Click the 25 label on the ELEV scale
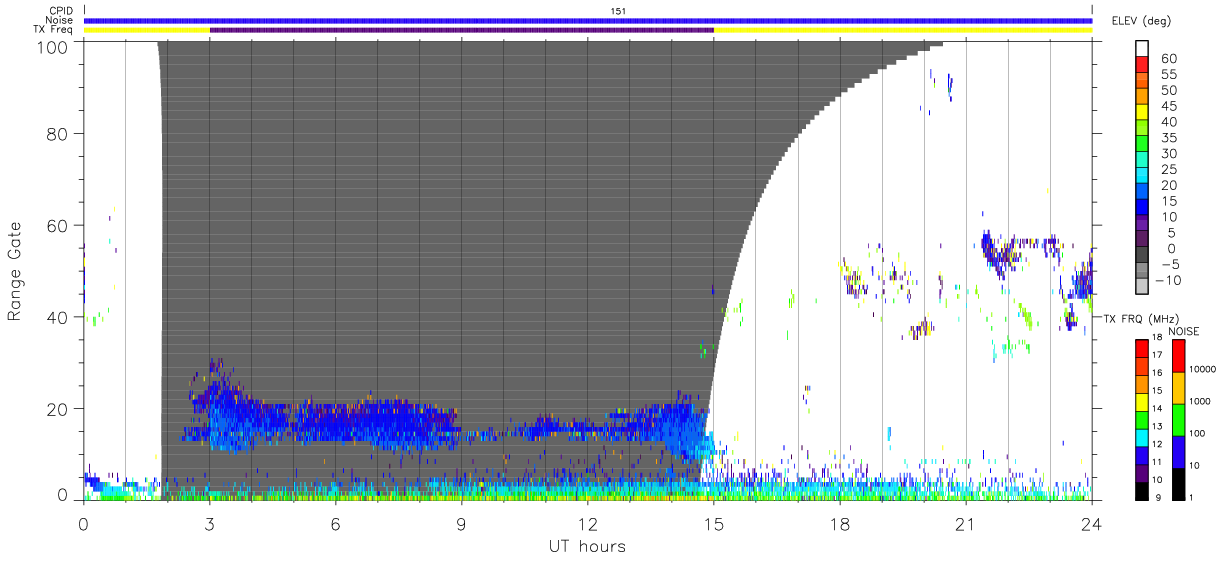 [1168, 169]
